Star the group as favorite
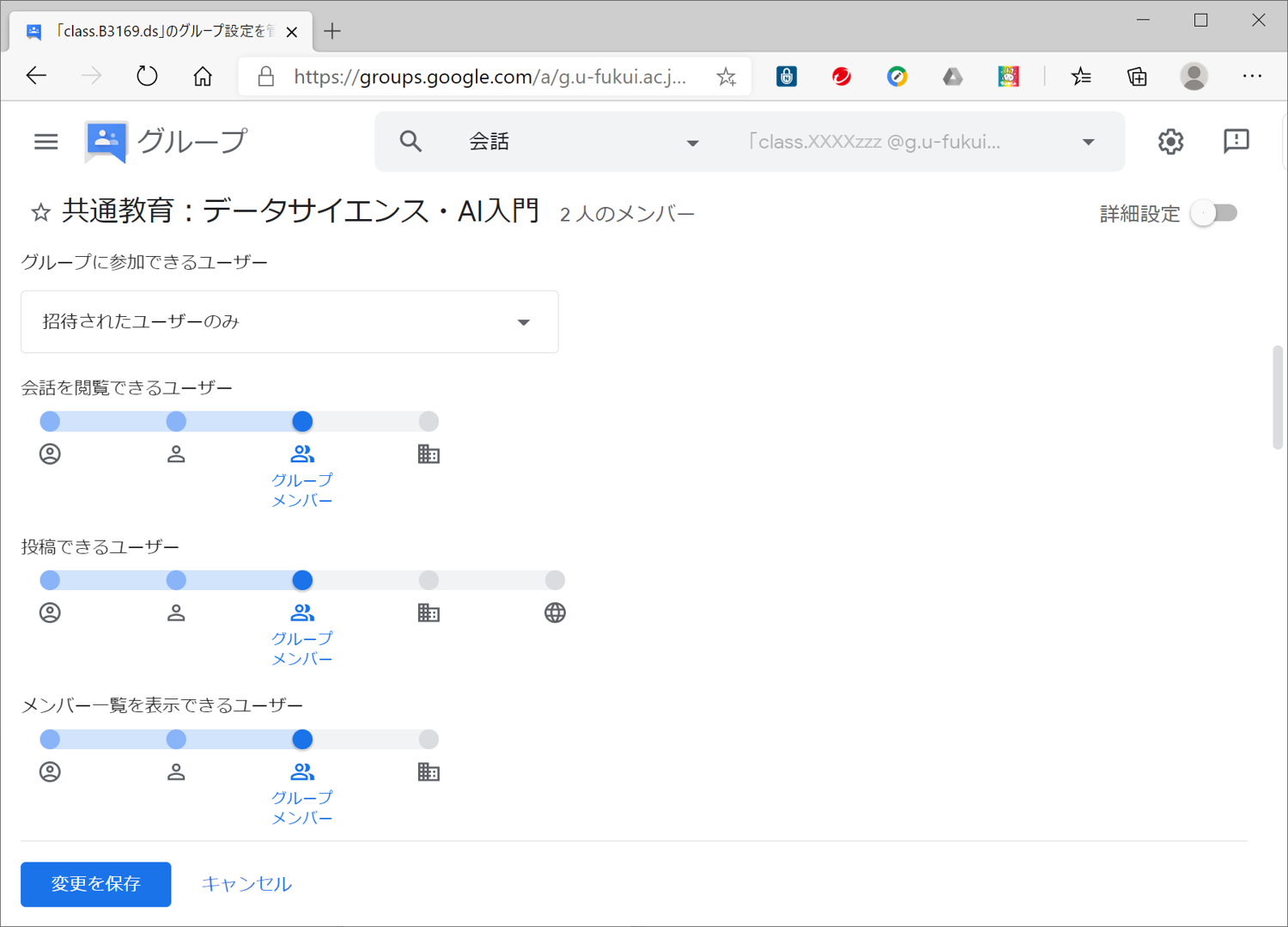This screenshot has width=1288, height=927. (40, 213)
